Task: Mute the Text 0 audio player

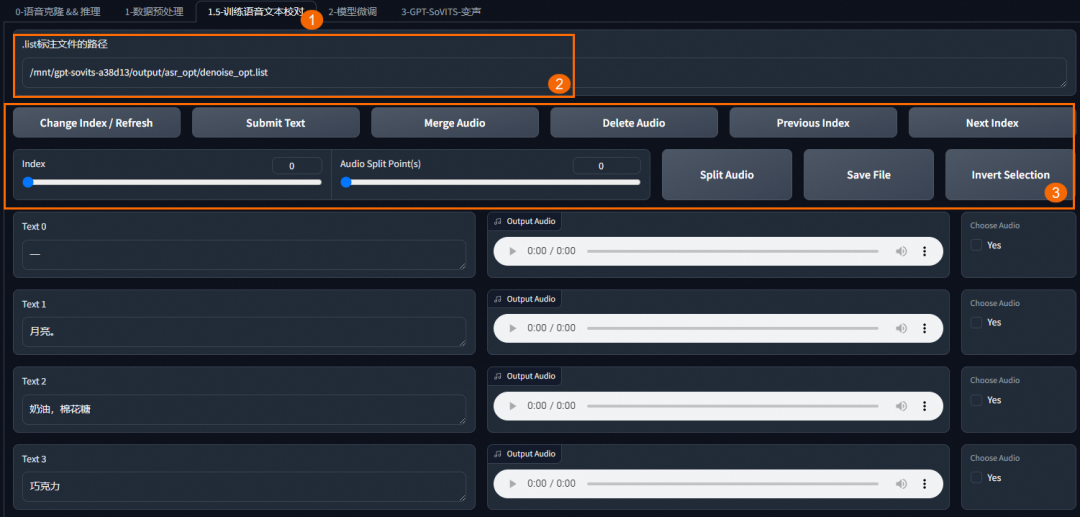Action: click(901, 251)
